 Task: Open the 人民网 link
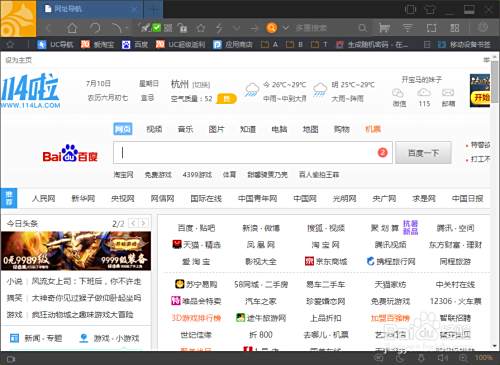(44, 199)
